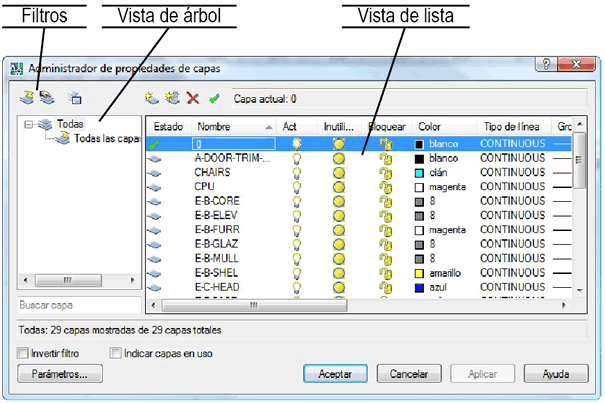Open the magenta swatch for CPU layer
The height and width of the screenshot is (403, 605).
pos(419,187)
